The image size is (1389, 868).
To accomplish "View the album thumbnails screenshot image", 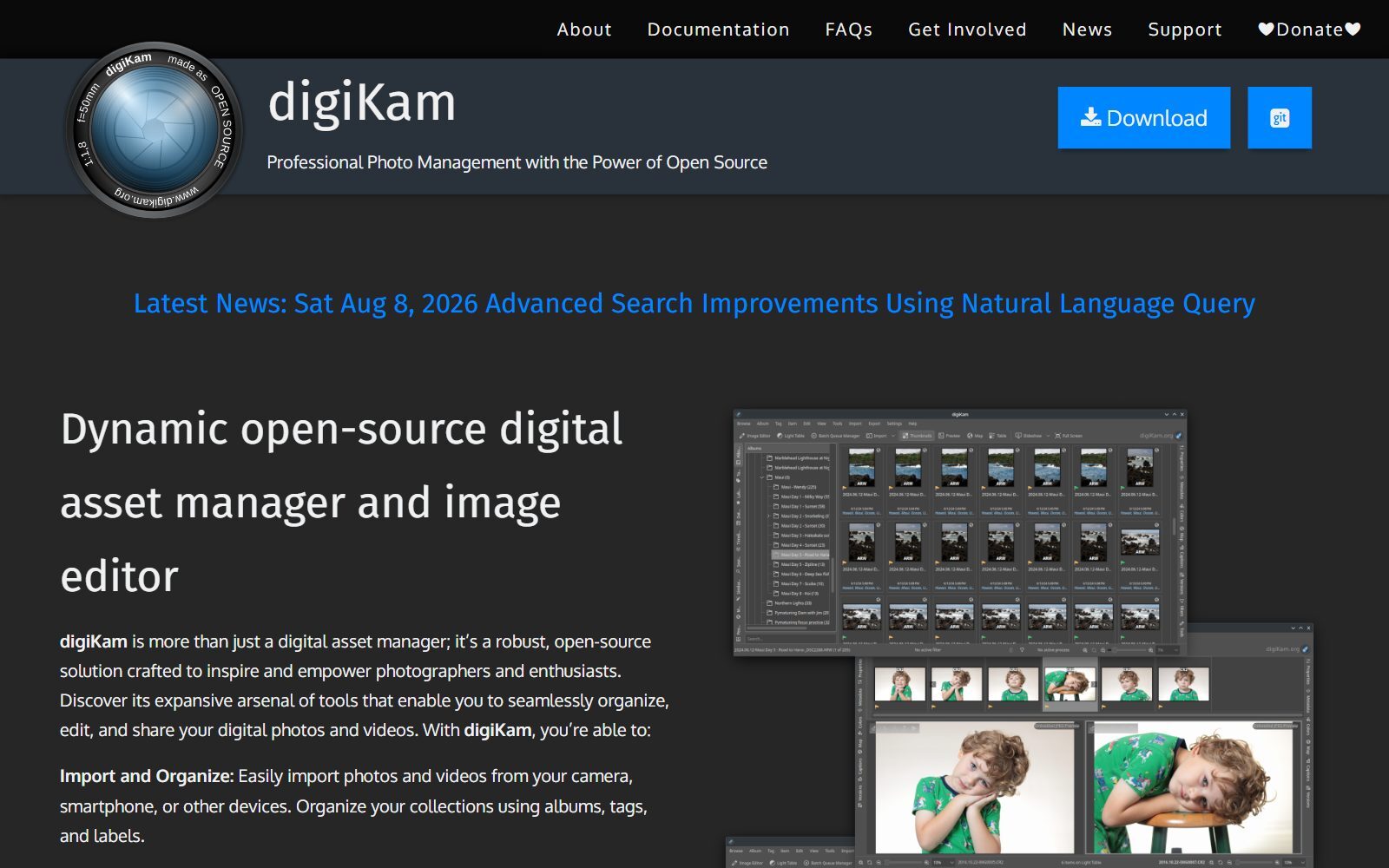I will point(959,532).
